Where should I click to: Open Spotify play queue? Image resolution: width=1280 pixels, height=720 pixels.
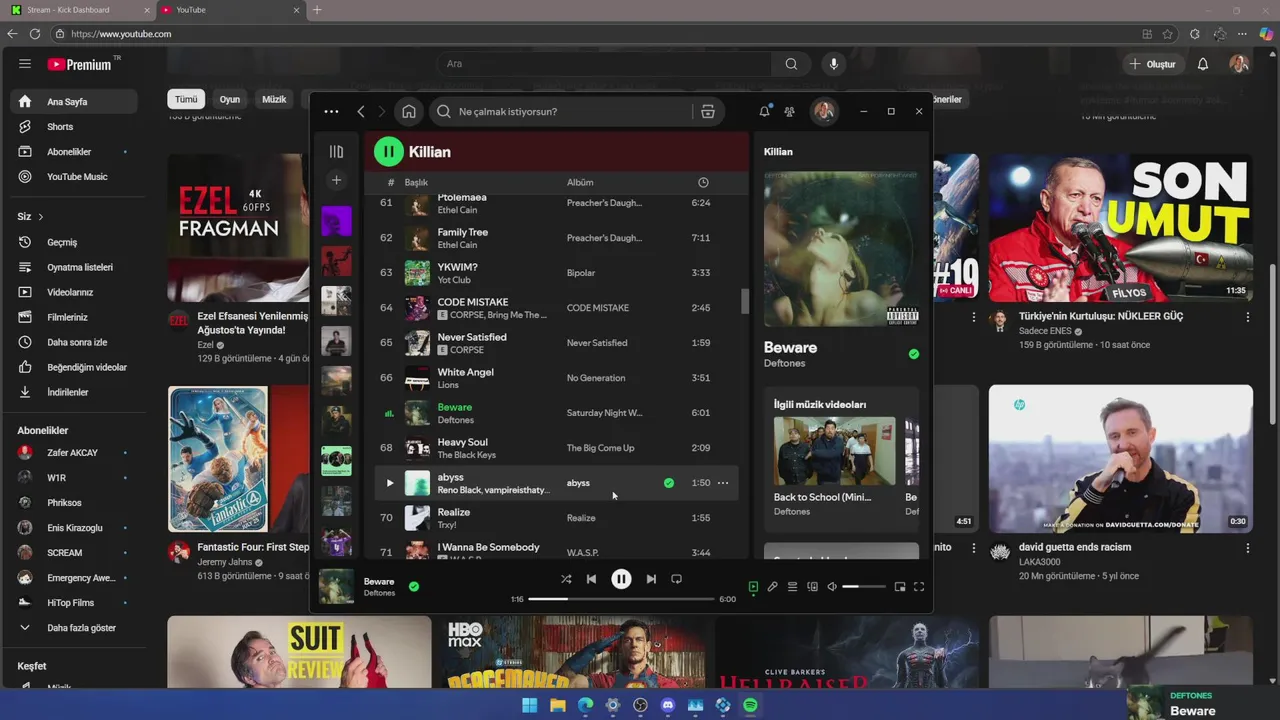point(792,587)
